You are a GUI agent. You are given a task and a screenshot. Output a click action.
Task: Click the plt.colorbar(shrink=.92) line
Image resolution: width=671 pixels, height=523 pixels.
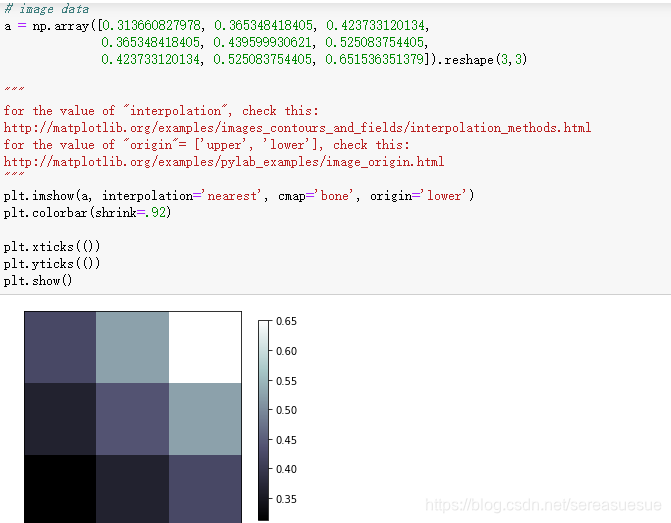pos(87,212)
